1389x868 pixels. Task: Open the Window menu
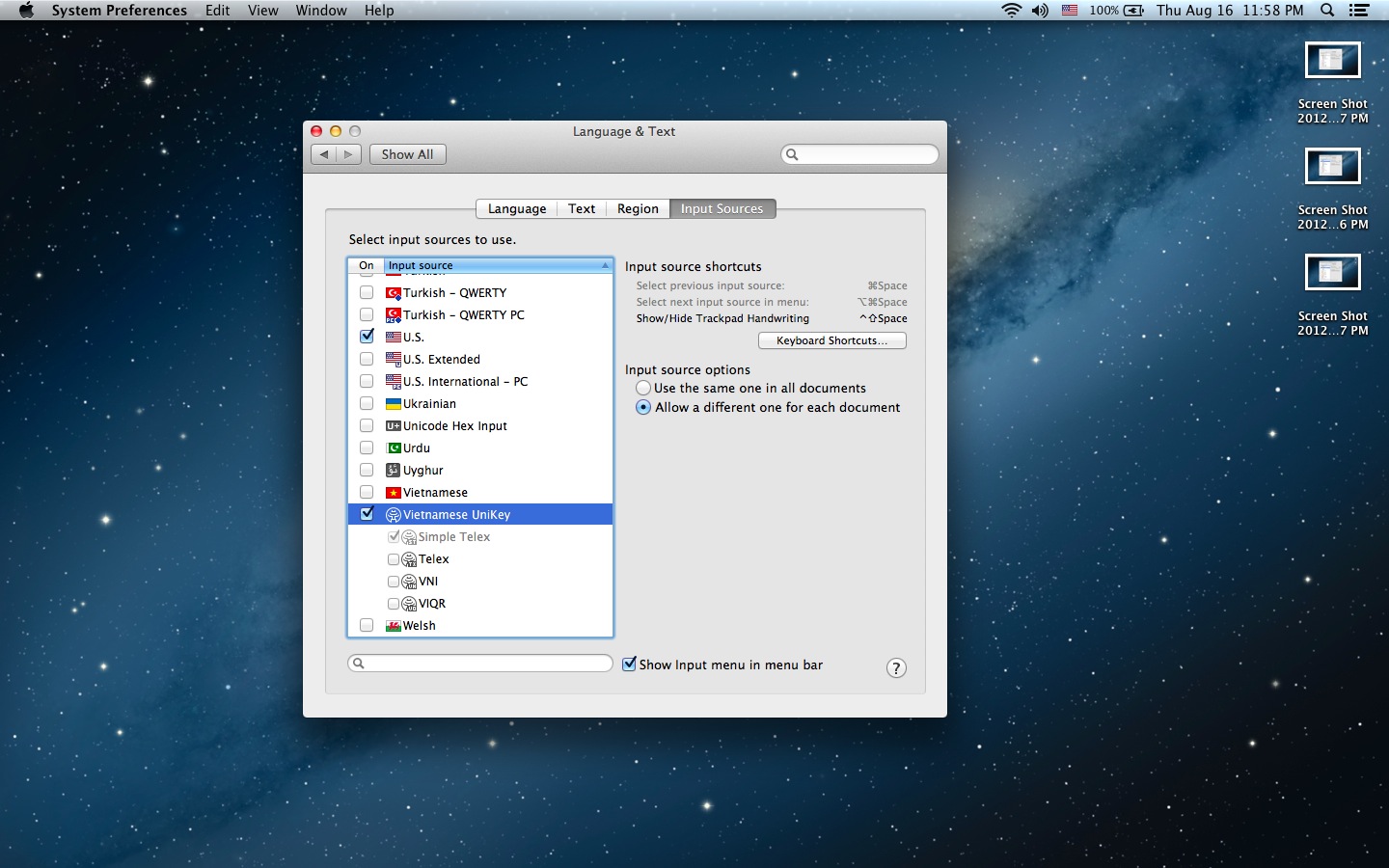(320, 10)
